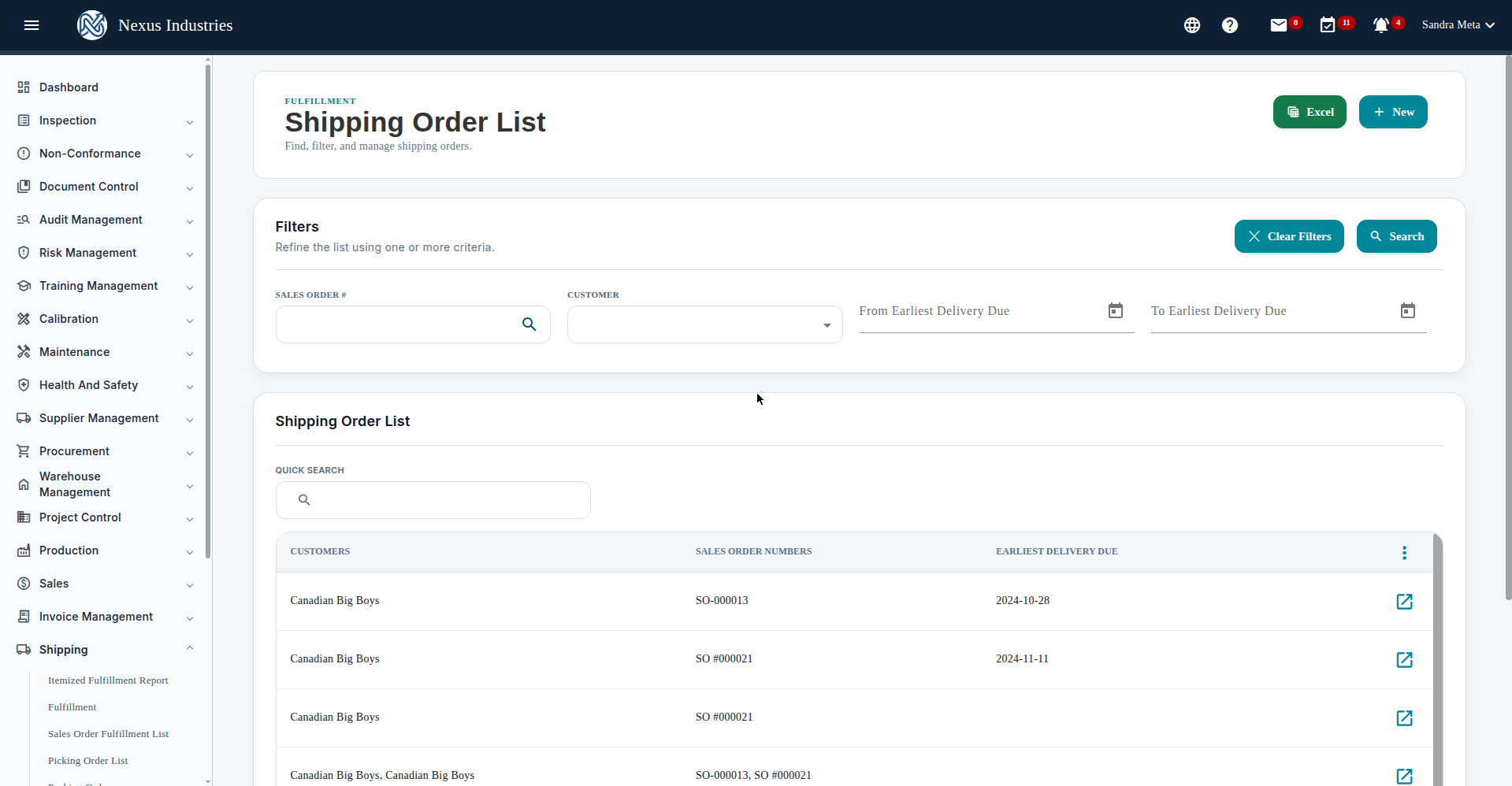Click the sidebar vertical scrollbar
The height and width of the screenshot is (786, 1512).
(208, 311)
